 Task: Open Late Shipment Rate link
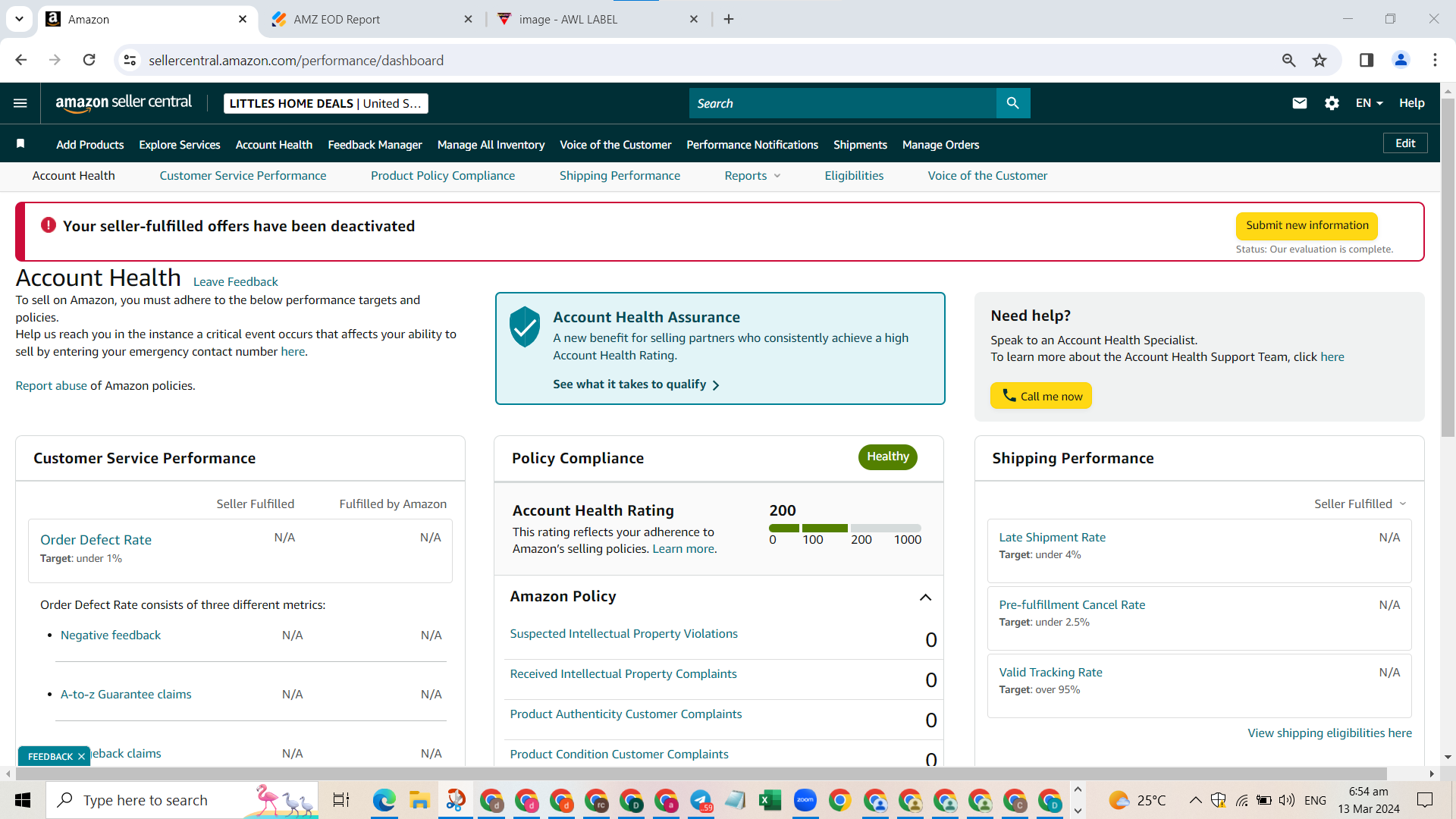(1052, 538)
